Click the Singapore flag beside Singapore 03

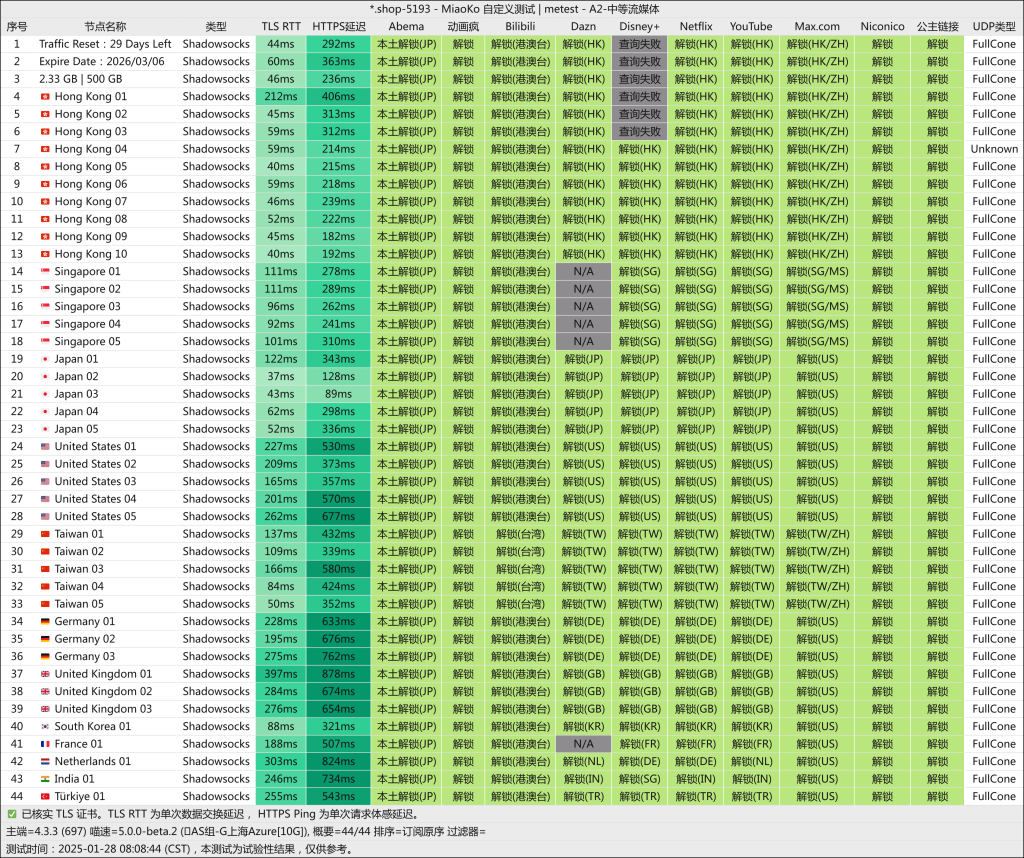click(45, 307)
